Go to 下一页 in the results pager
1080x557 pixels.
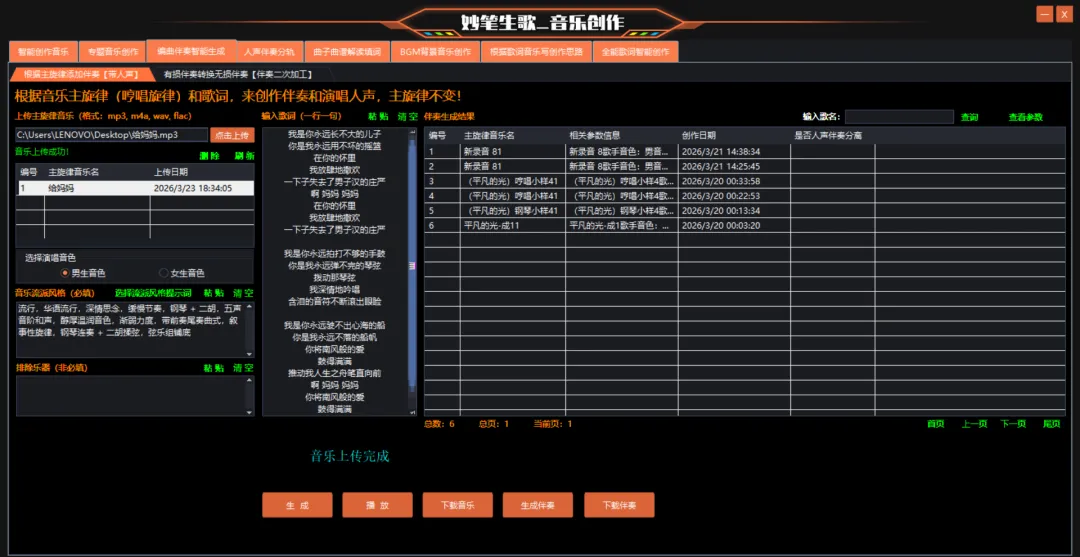click(x=1012, y=423)
